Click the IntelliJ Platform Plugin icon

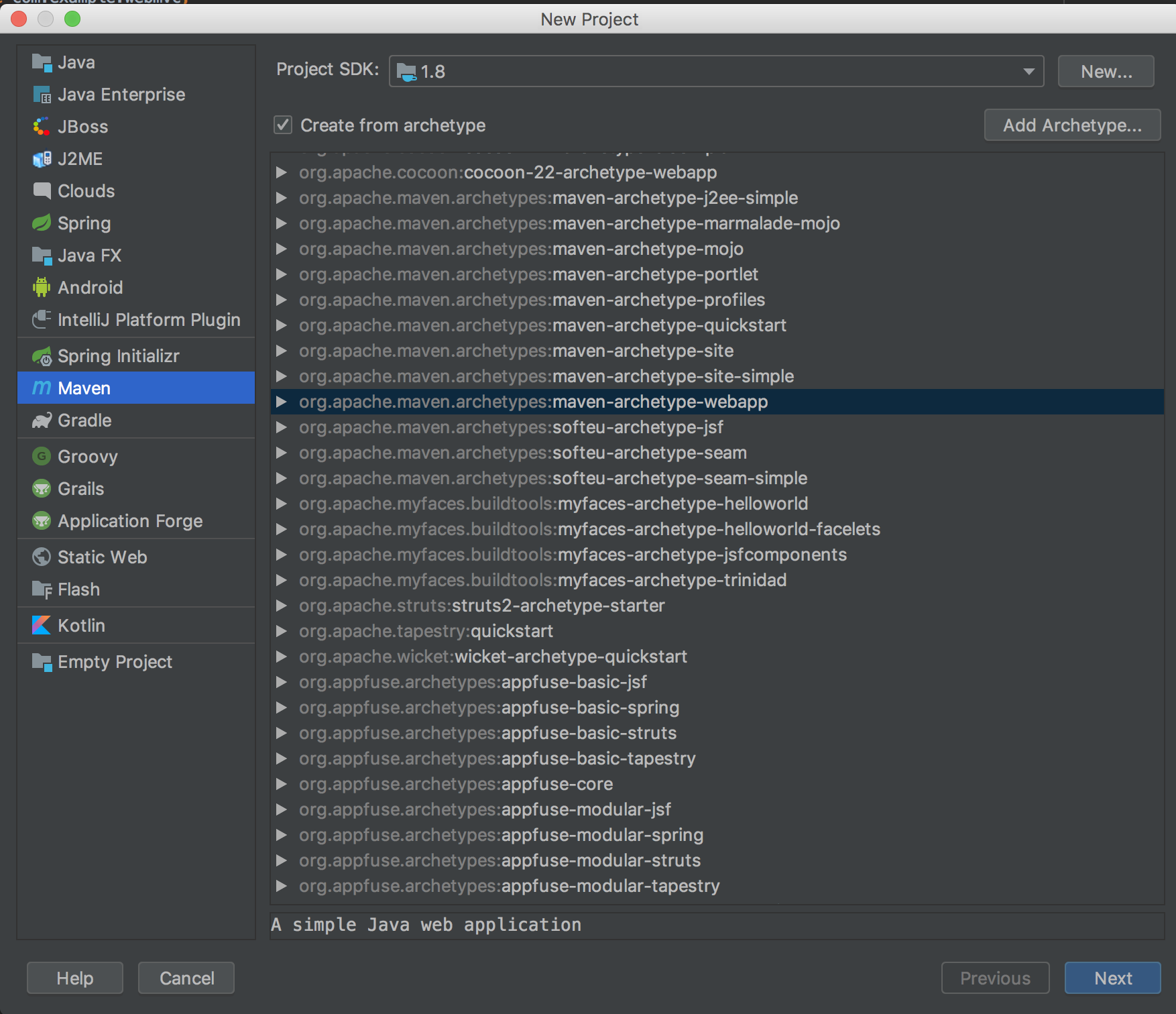42,320
